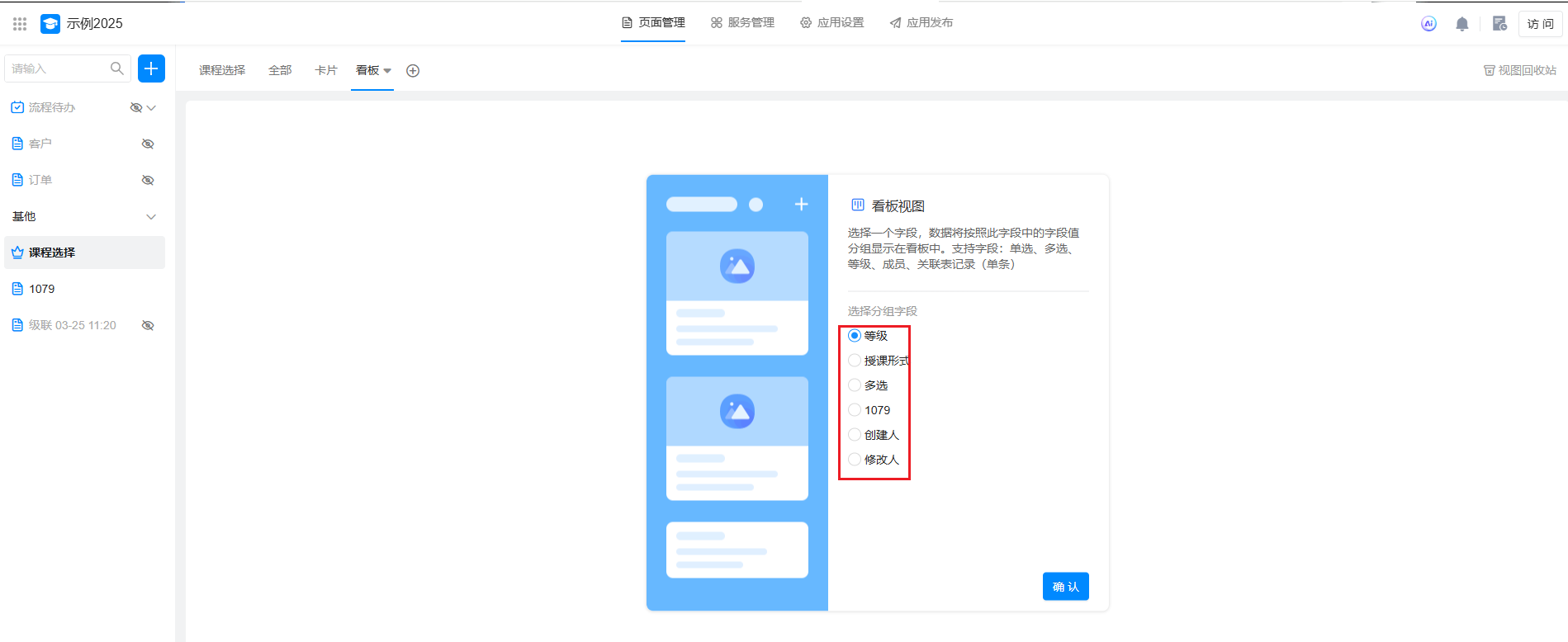Open the notifications bell
This screenshot has height=642, width=1568.
(x=1461, y=24)
